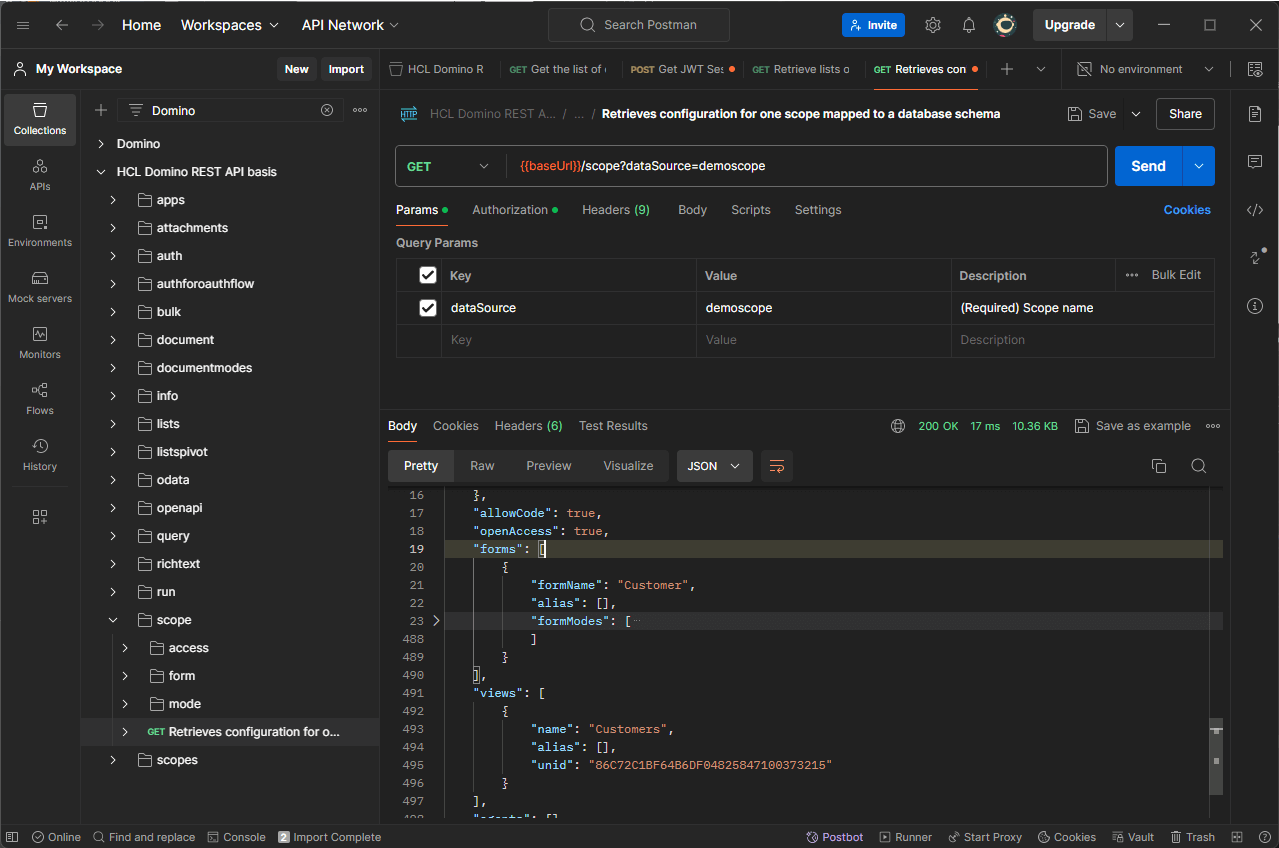Search the response body with magnifier icon

[1198, 466]
